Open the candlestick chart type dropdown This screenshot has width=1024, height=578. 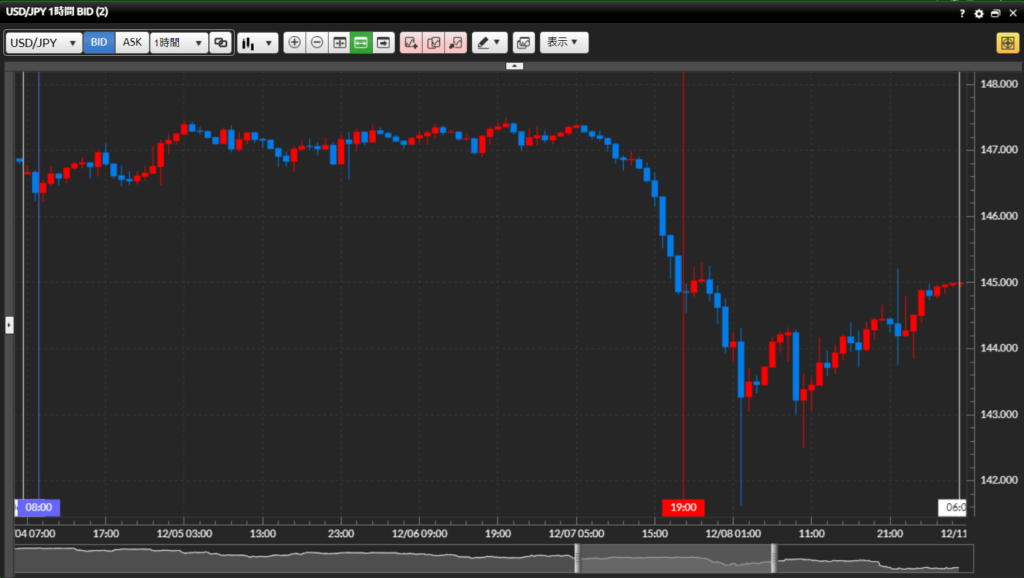click(x=257, y=43)
